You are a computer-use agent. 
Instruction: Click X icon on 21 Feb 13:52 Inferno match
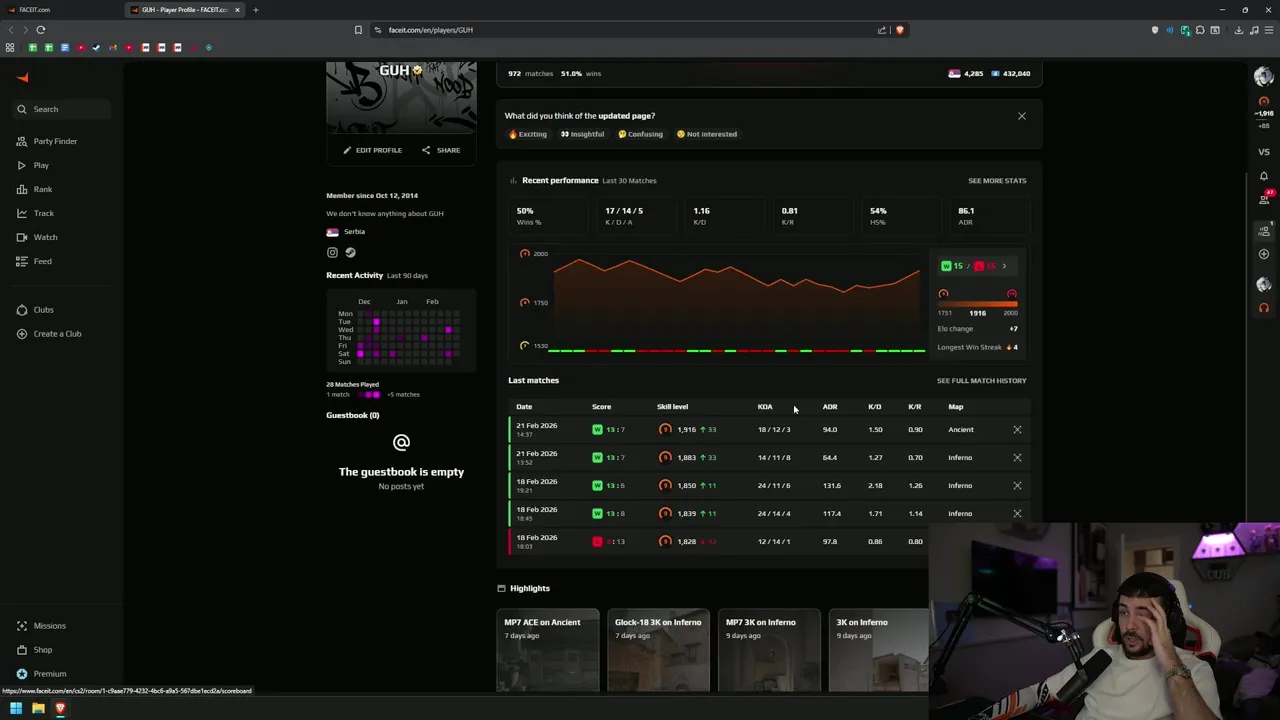coord(1017,458)
